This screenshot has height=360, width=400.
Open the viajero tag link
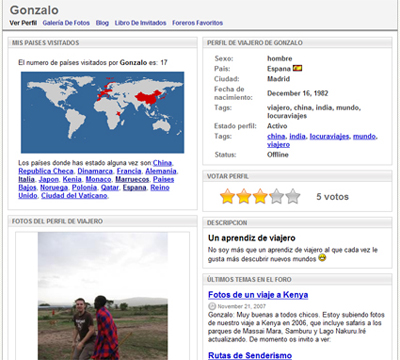[278, 145]
